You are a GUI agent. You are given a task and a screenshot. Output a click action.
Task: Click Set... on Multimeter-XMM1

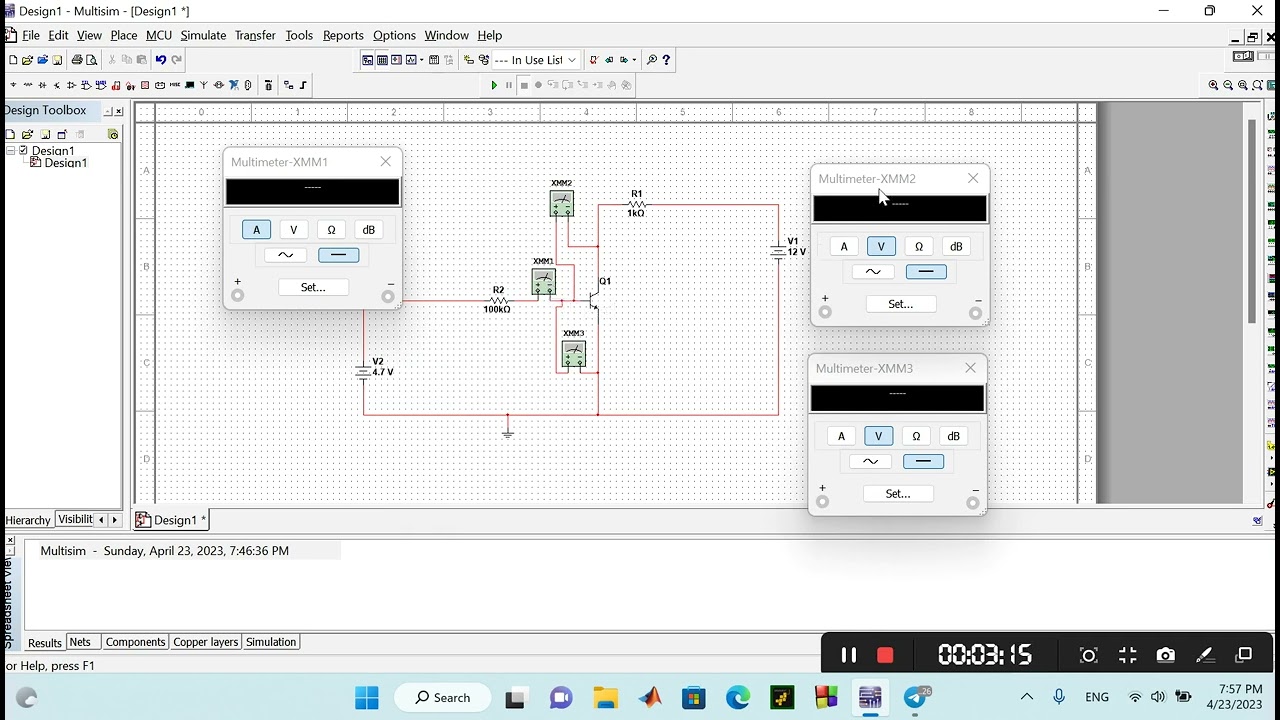313,287
